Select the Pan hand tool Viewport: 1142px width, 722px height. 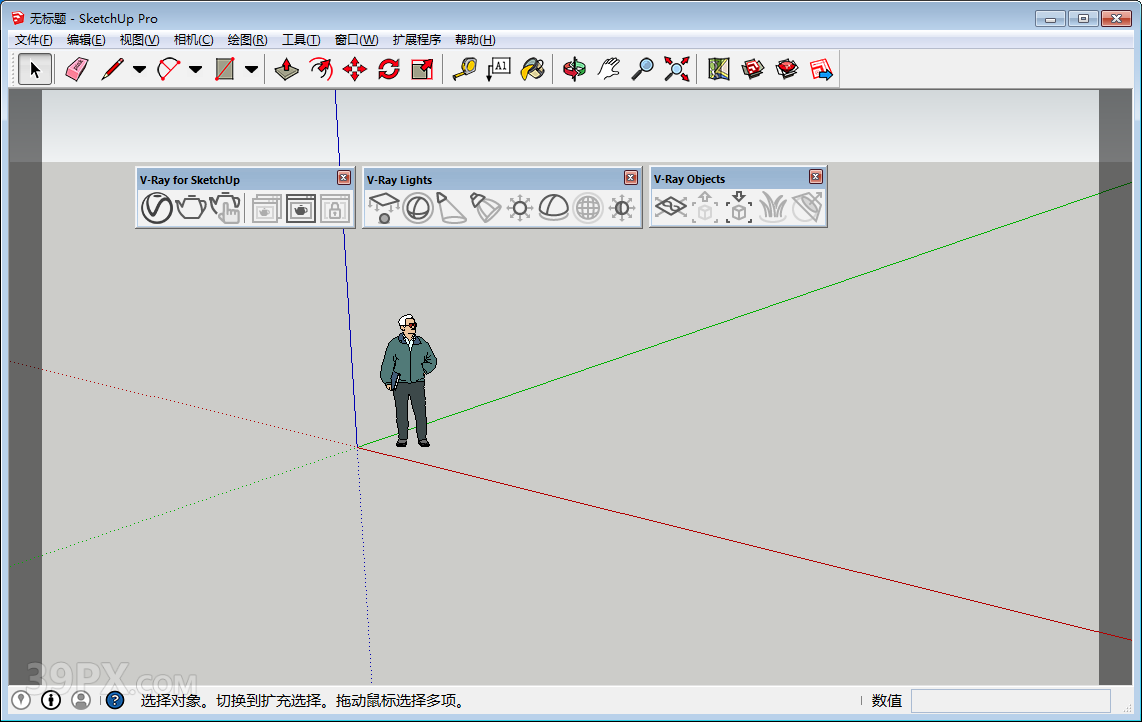pyautogui.click(x=609, y=68)
